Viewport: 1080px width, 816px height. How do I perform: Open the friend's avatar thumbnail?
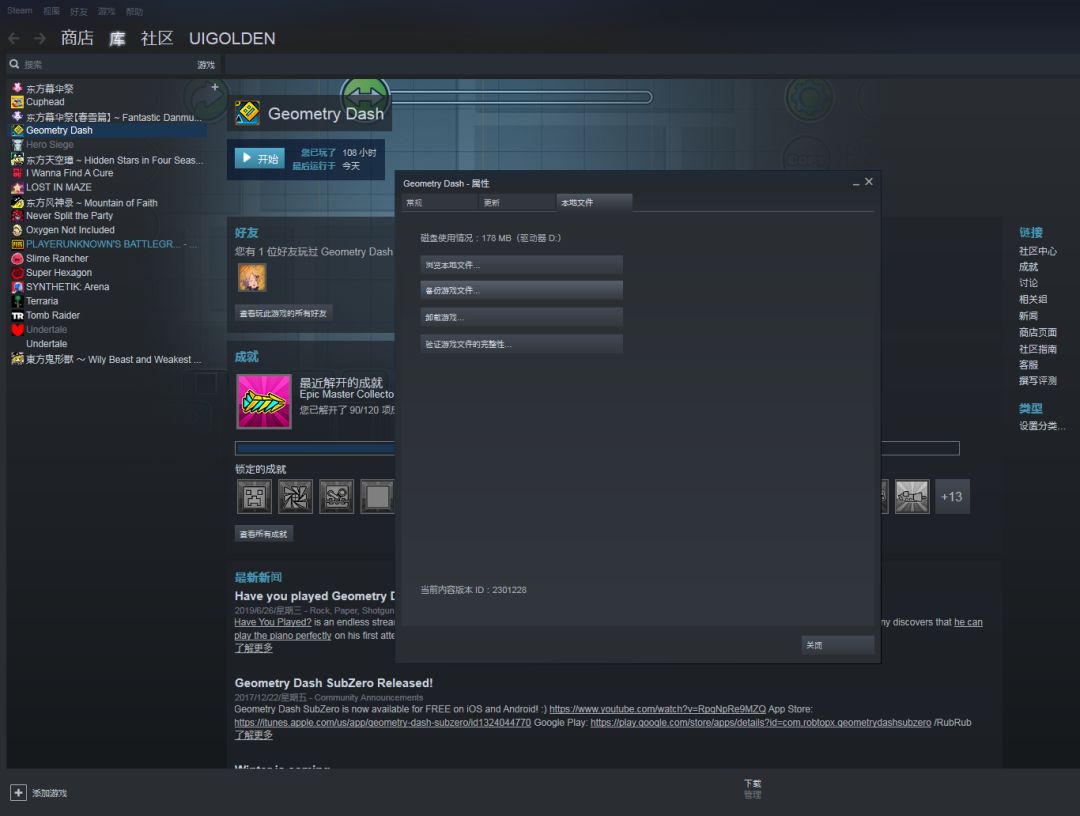(x=252, y=278)
